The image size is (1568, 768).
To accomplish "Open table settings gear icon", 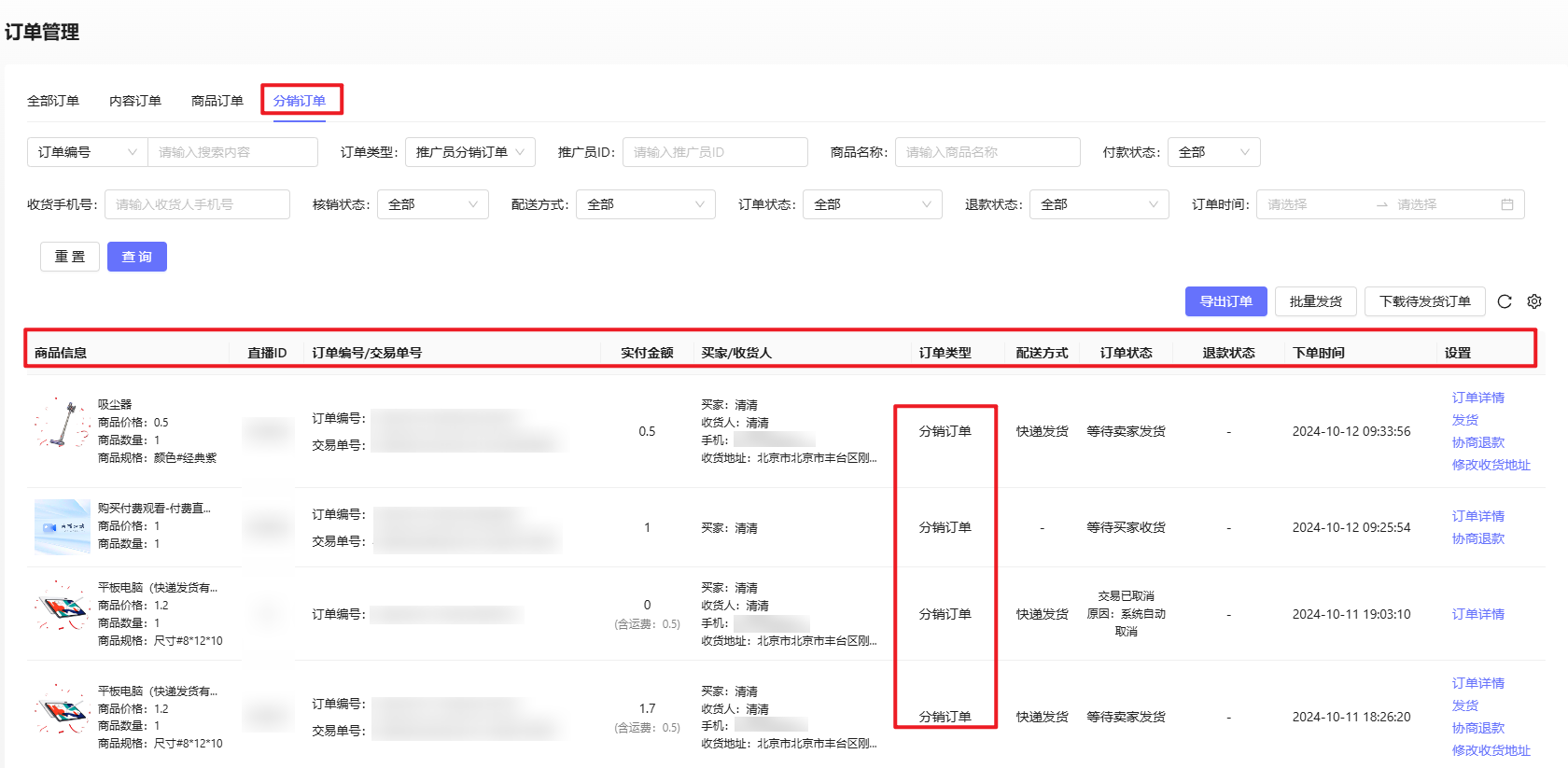I will point(1534,301).
